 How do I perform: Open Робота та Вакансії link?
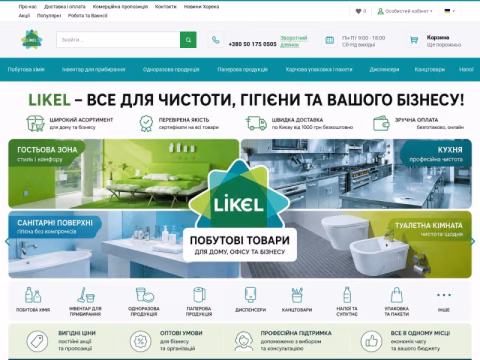tap(88, 15)
